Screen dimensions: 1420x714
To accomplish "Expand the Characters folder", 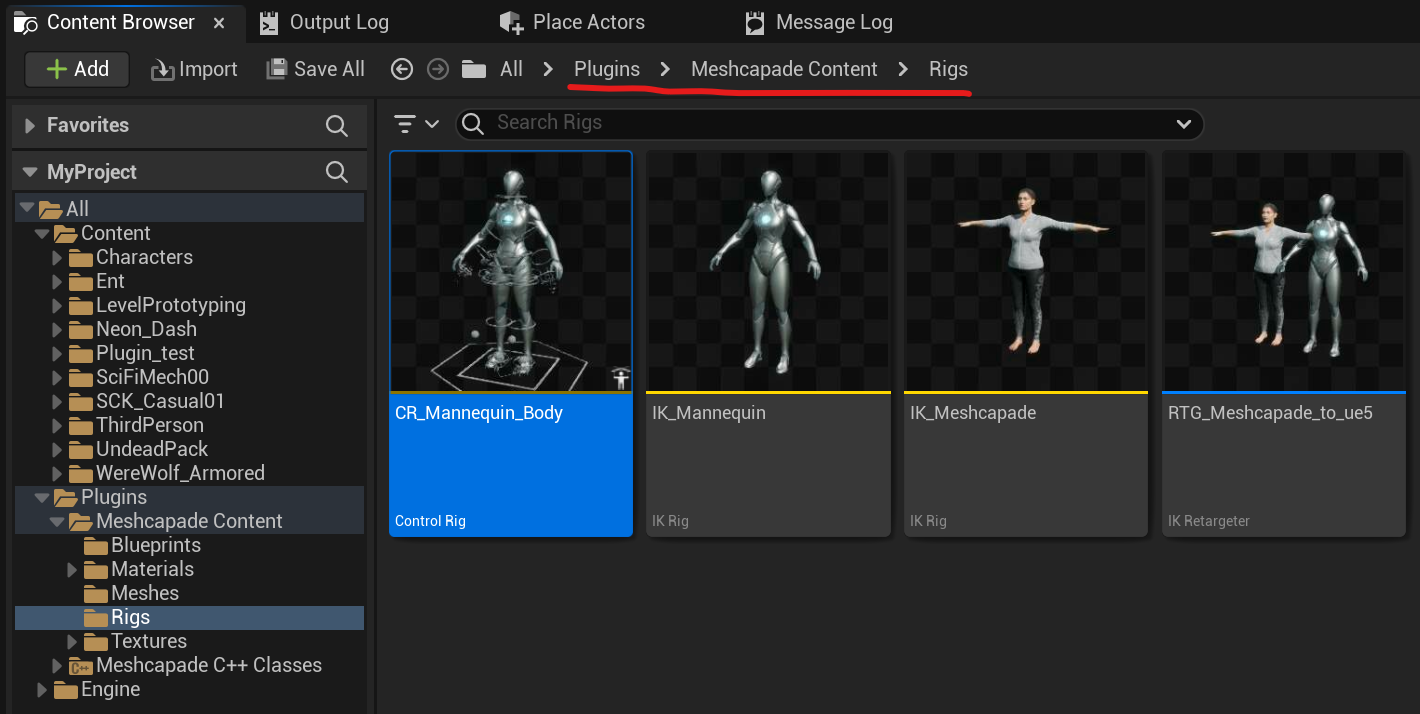I will [x=57, y=257].
